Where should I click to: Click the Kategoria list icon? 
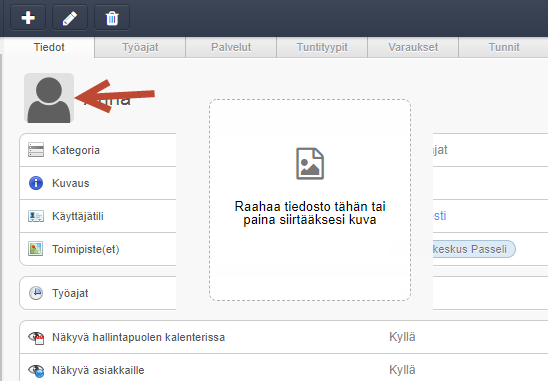[36, 150]
